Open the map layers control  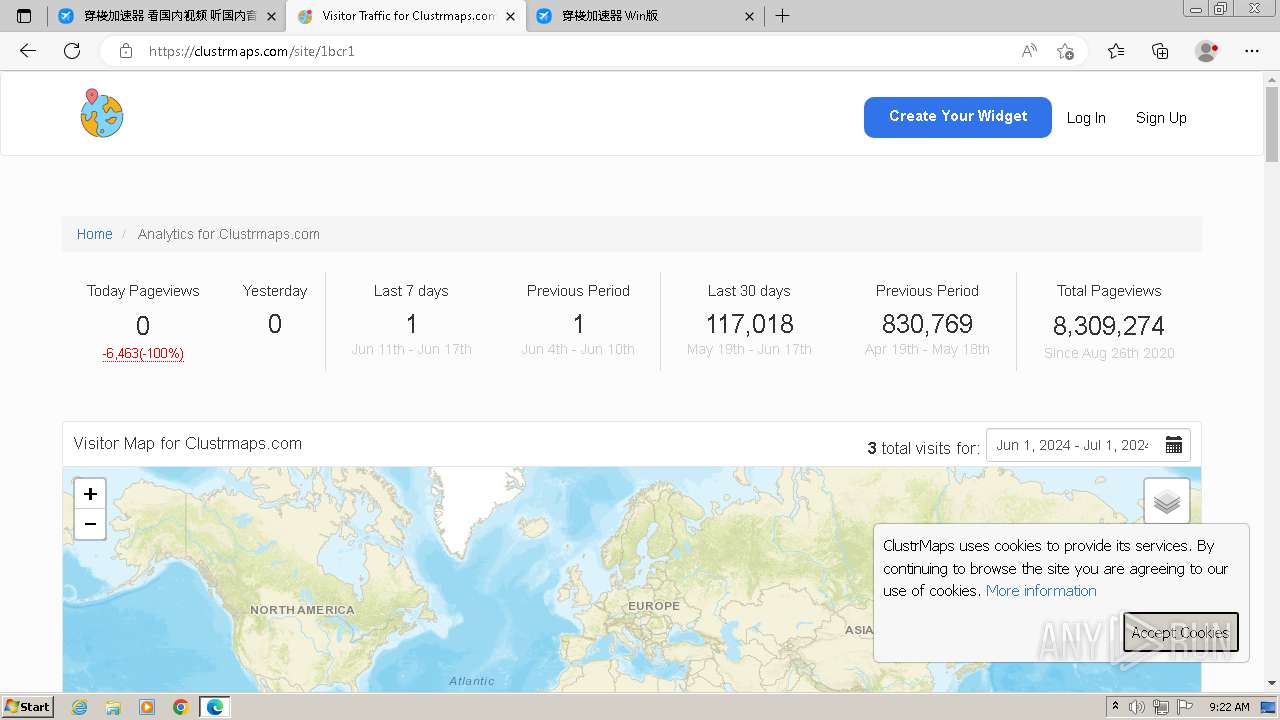(x=1167, y=502)
